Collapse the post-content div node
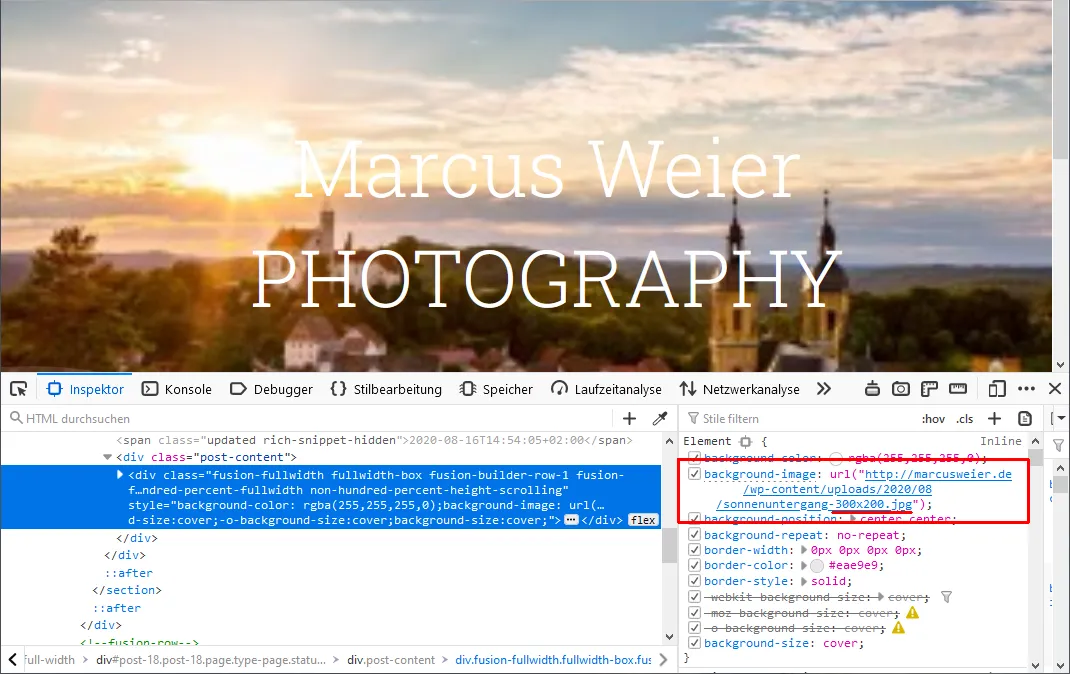The image size is (1070, 674). pos(107,457)
